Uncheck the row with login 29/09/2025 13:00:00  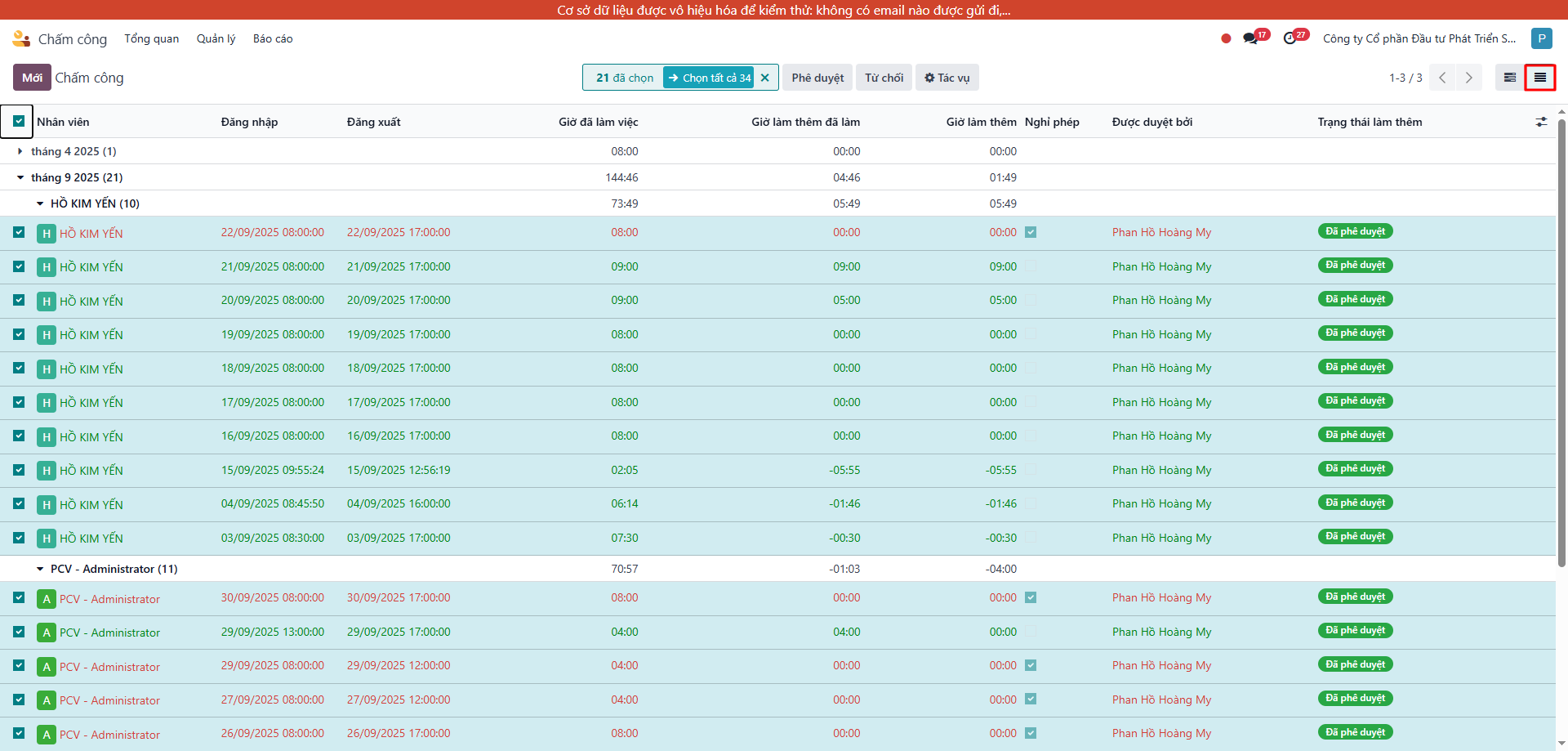(x=19, y=632)
